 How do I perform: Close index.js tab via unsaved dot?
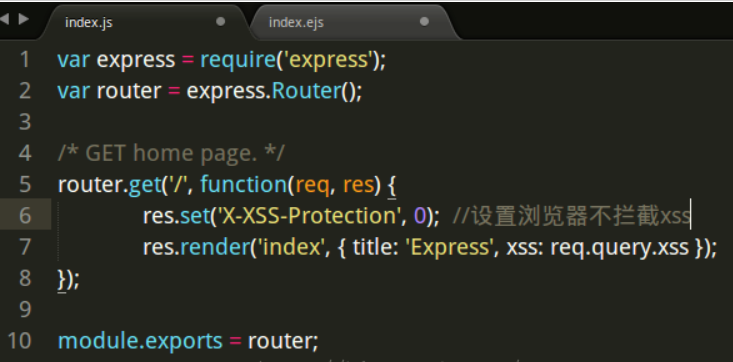pos(221,22)
